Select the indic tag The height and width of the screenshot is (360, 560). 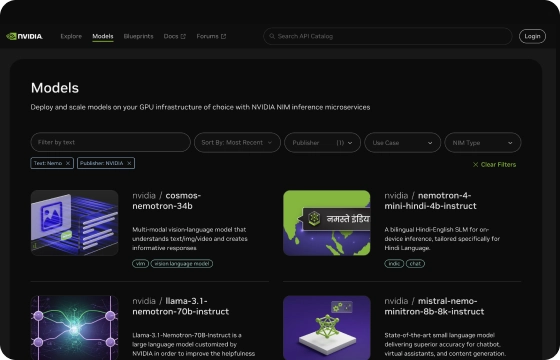click(394, 264)
